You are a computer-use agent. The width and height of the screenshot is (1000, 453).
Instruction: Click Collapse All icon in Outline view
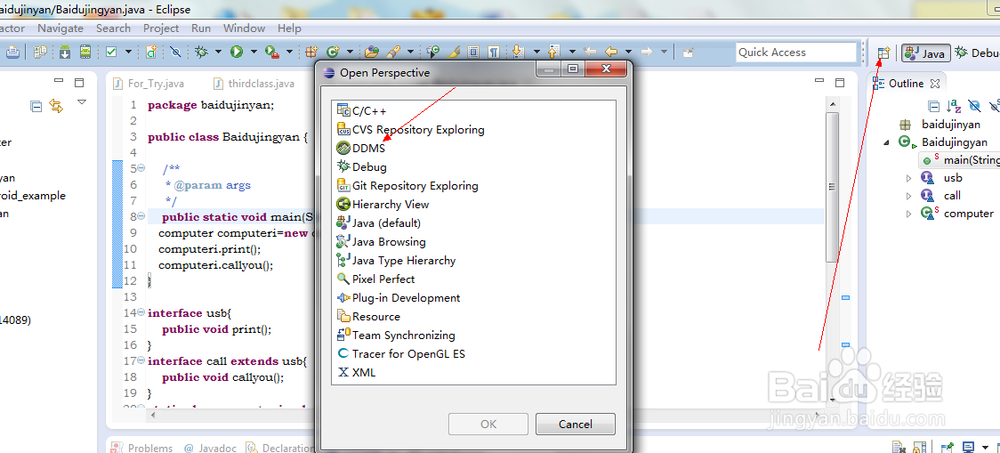click(934, 106)
